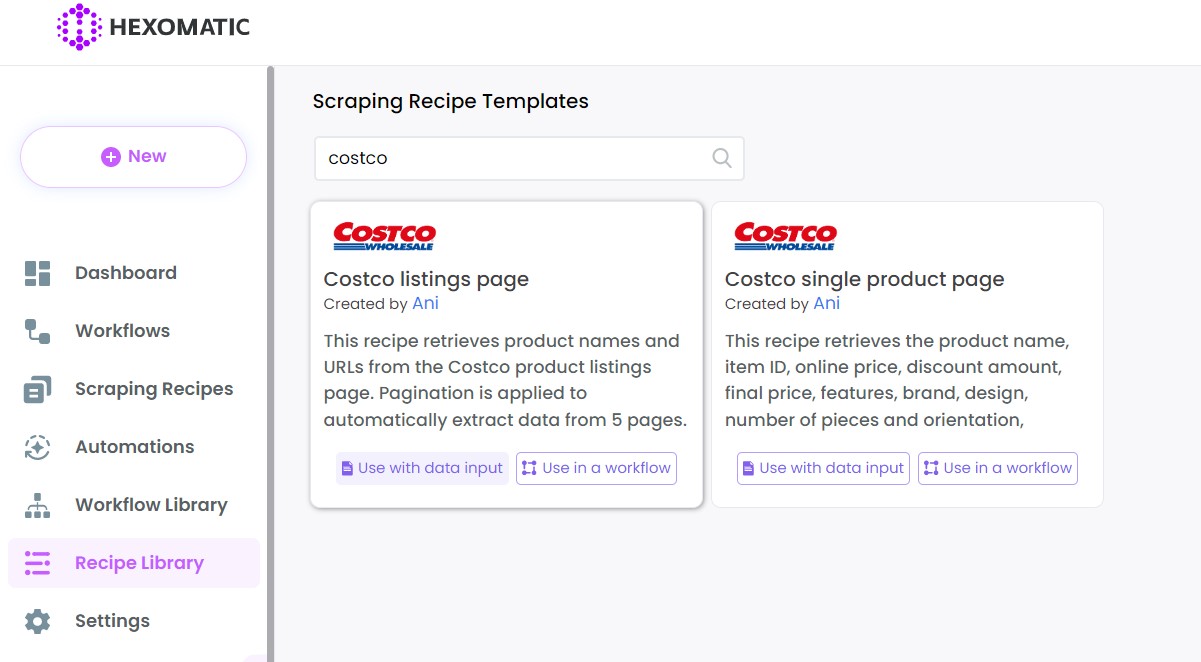The height and width of the screenshot is (662, 1201).
Task: Open Settings via the gear icon
Action: click(37, 620)
